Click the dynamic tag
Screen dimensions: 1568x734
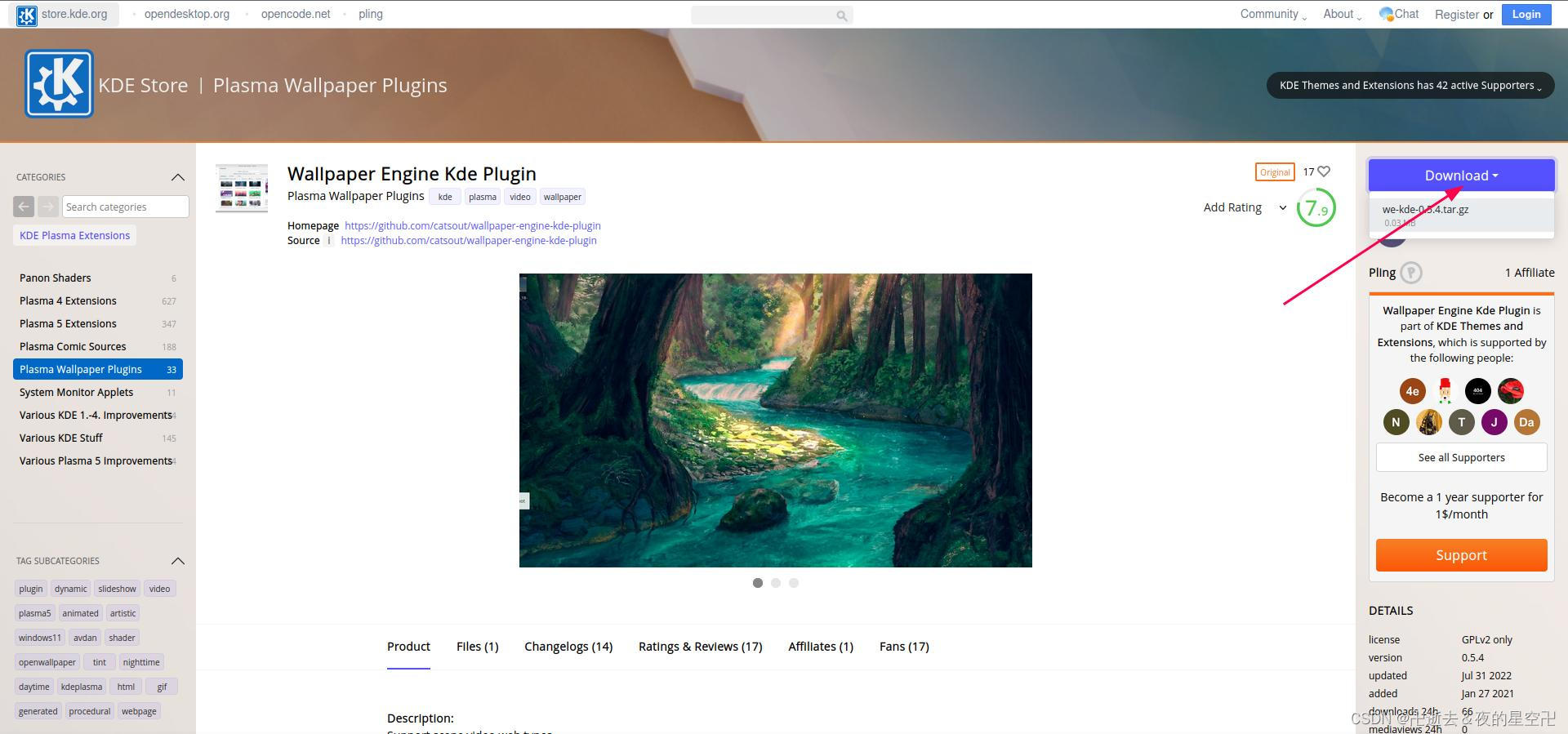point(70,589)
